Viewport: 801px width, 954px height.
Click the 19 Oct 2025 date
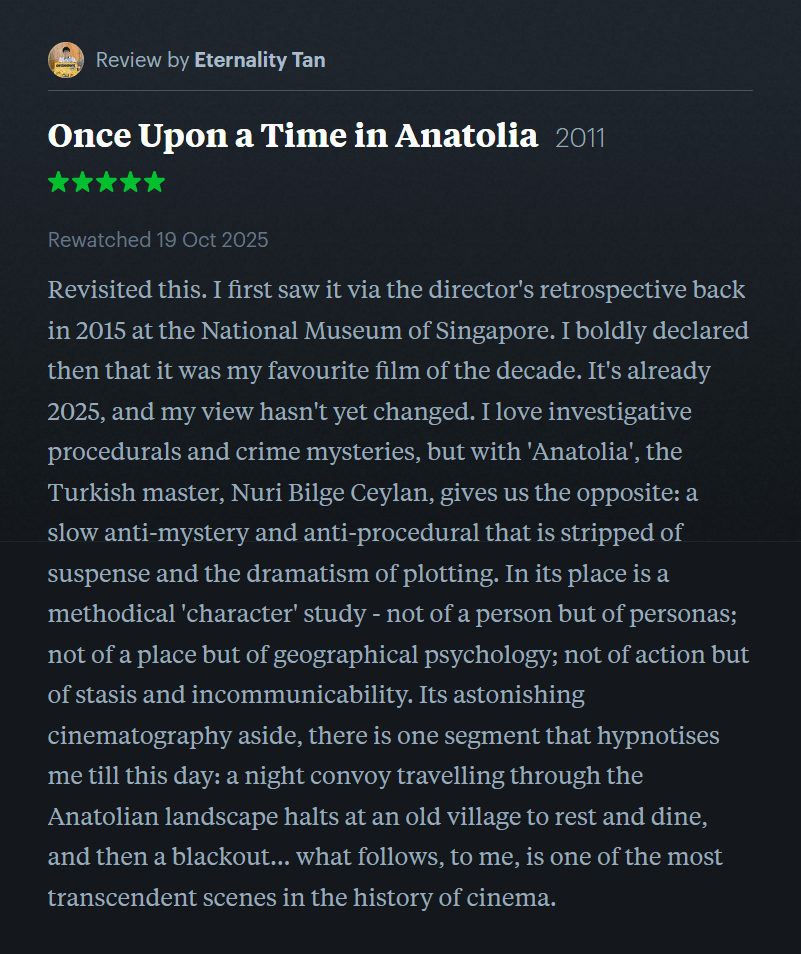click(212, 240)
